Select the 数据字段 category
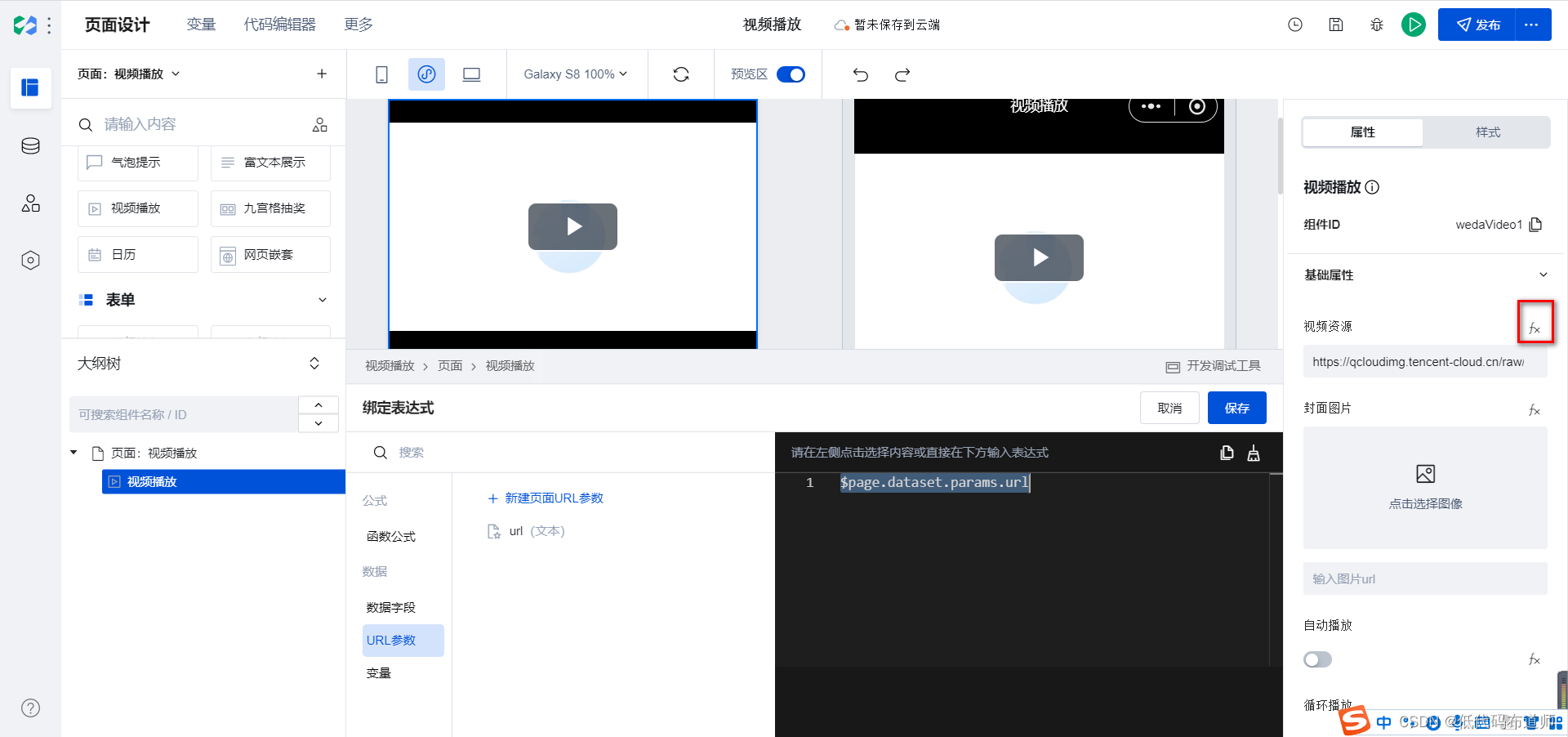Image resolution: width=1568 pixels, height=737 pixels. (391, 608)
